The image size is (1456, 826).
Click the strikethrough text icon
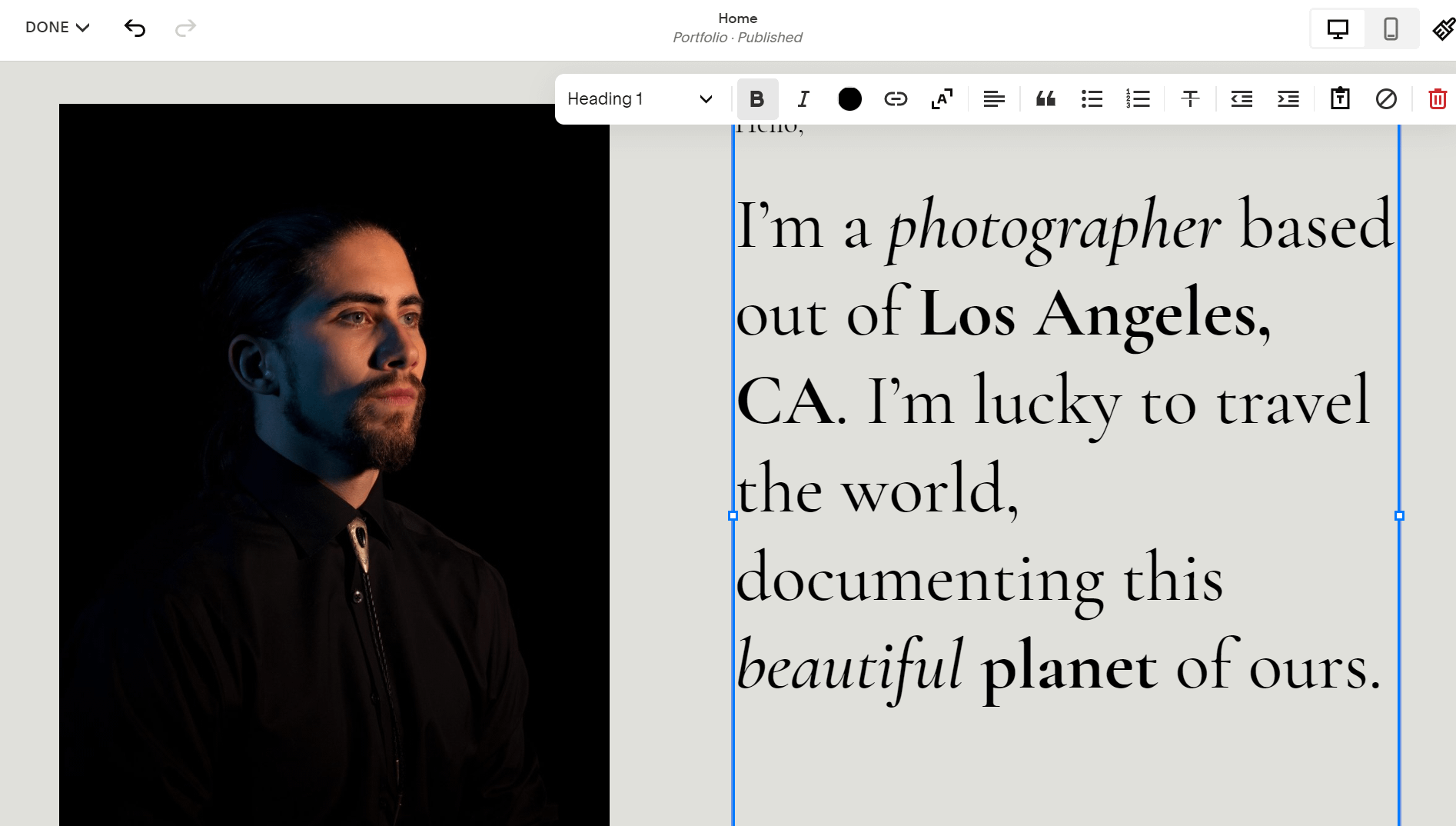1190,99
